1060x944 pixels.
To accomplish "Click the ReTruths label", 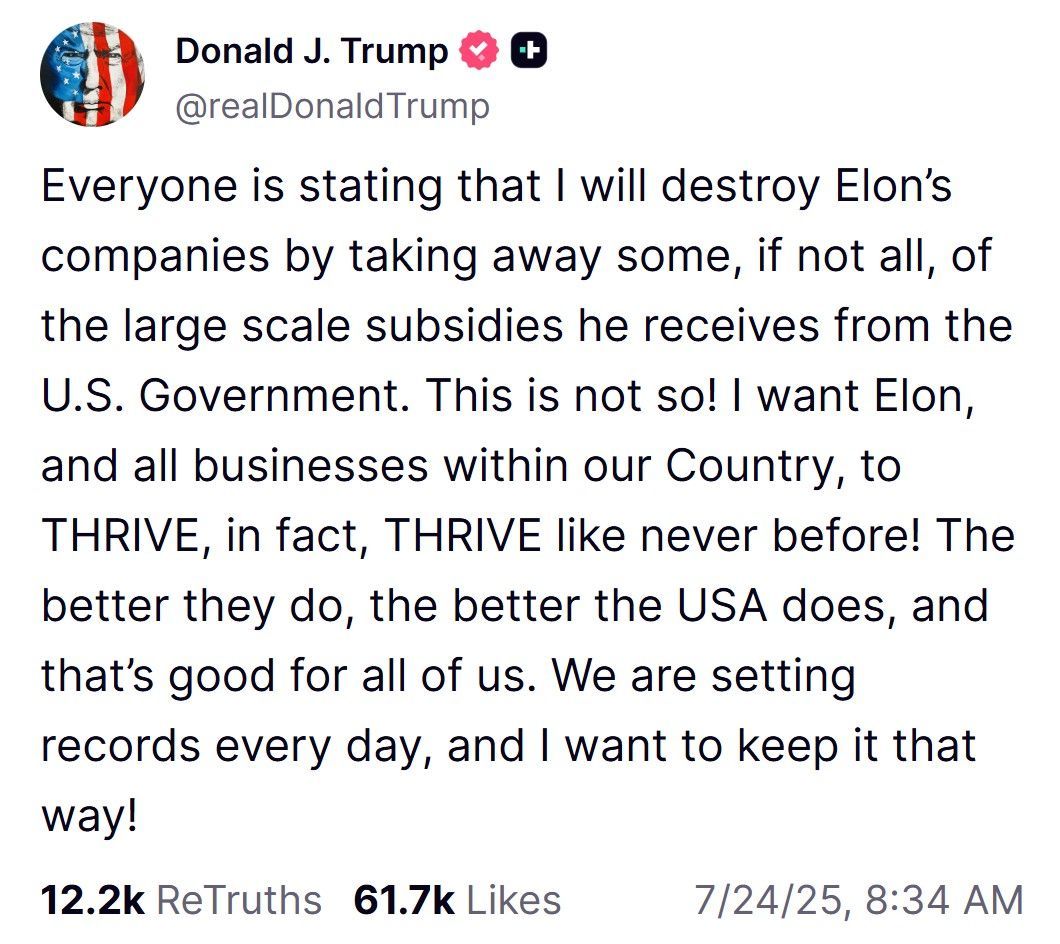I will pos(240,899).
